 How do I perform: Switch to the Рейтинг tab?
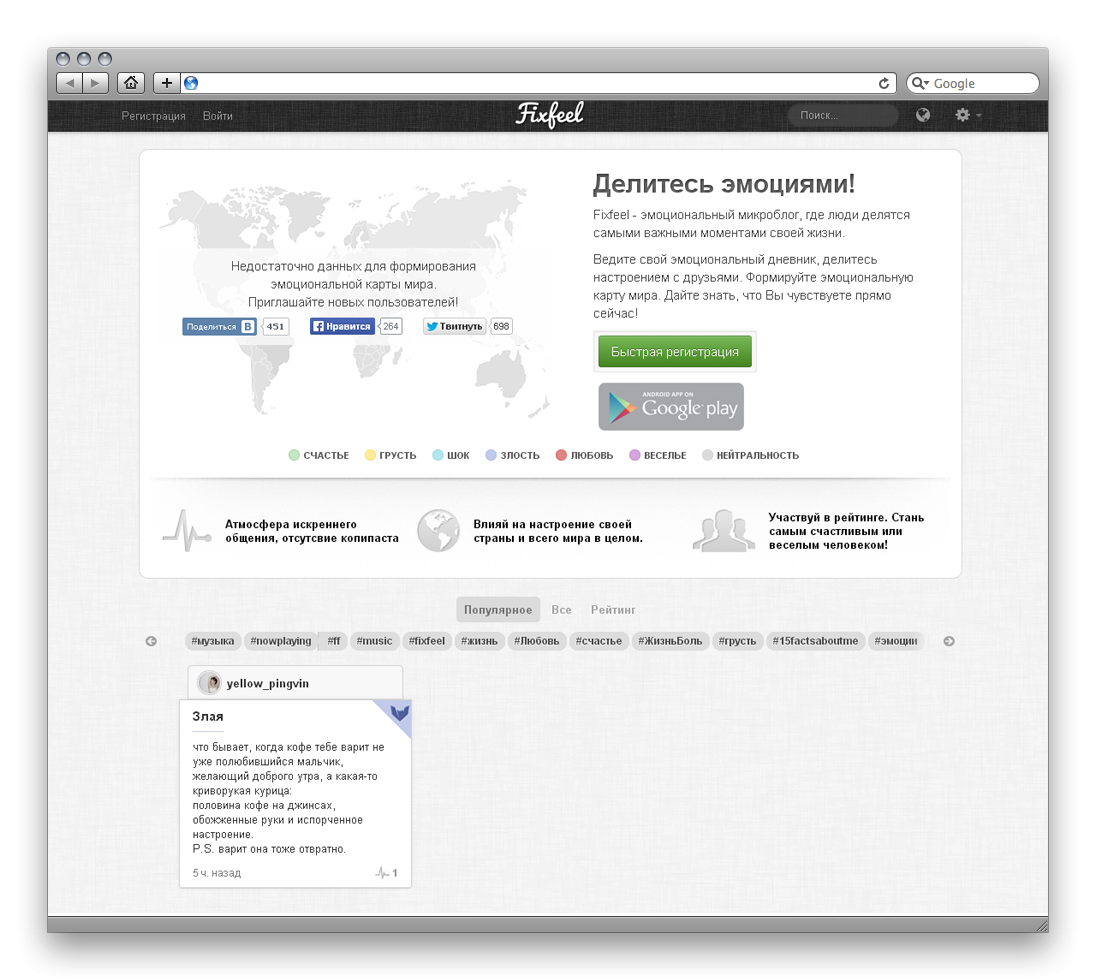point(613,610)
